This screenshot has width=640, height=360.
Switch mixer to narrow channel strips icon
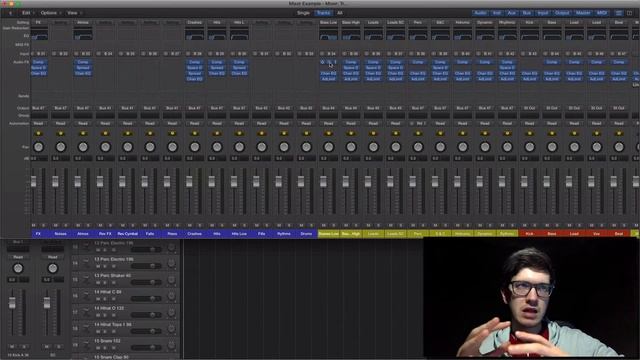619,13
